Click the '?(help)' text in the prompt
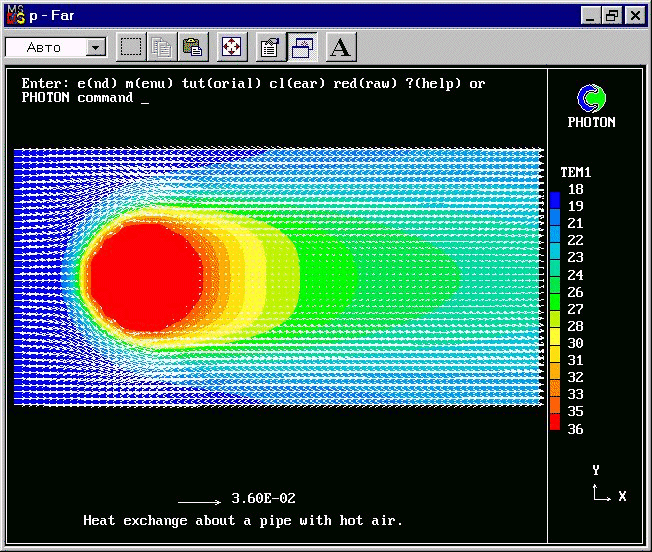The width and height of the screenshot is (652, 552). point(433,84)
